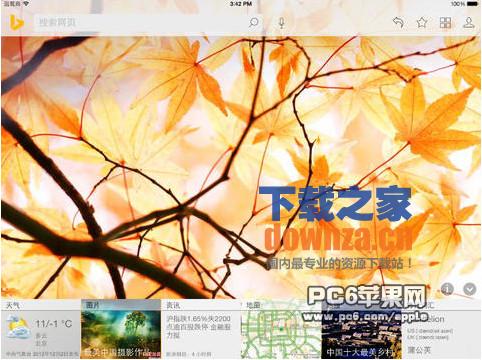Open the 地图 map tile

tap(281, 329)
